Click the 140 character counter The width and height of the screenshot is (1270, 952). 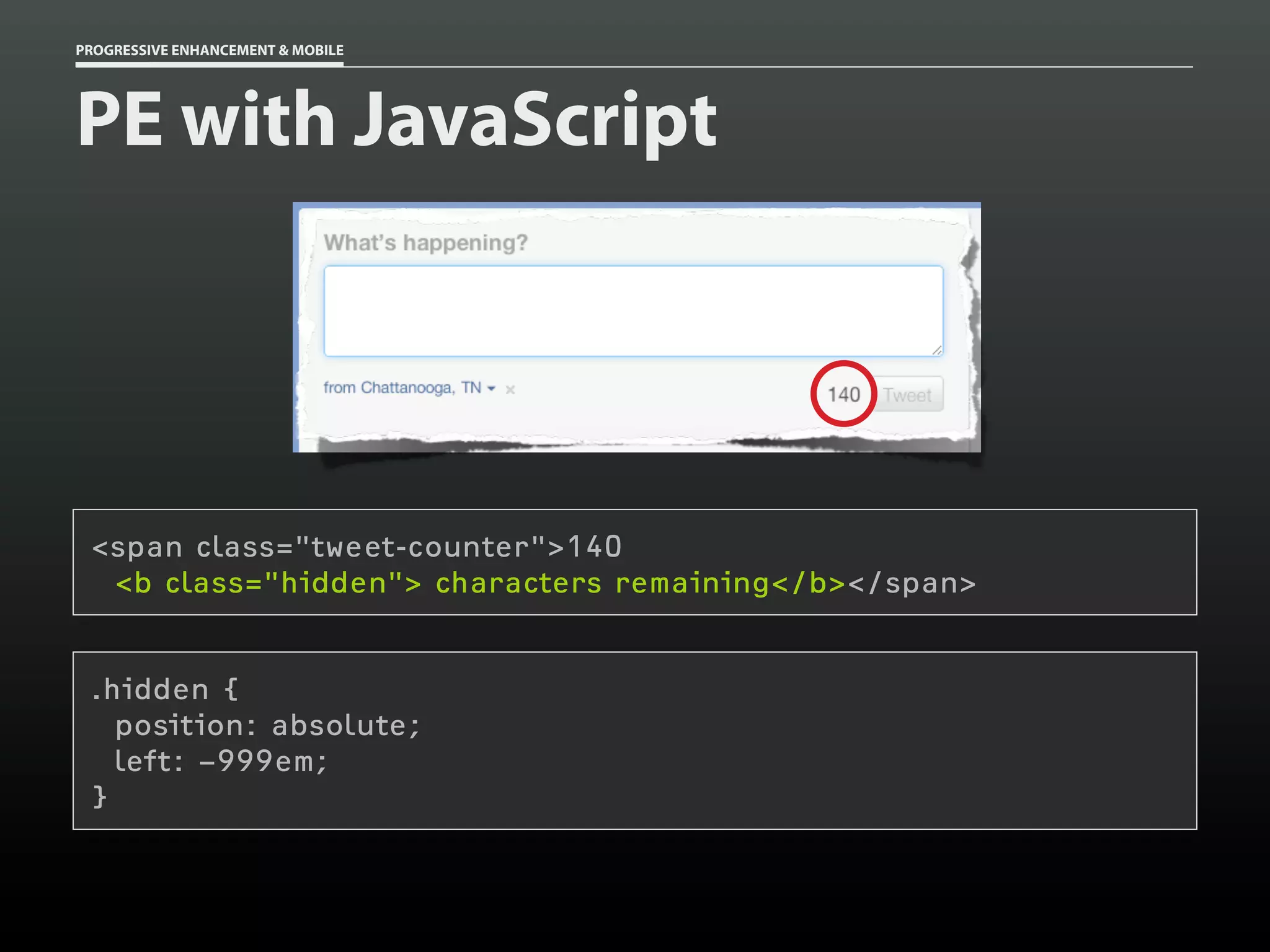coord(844,394)
